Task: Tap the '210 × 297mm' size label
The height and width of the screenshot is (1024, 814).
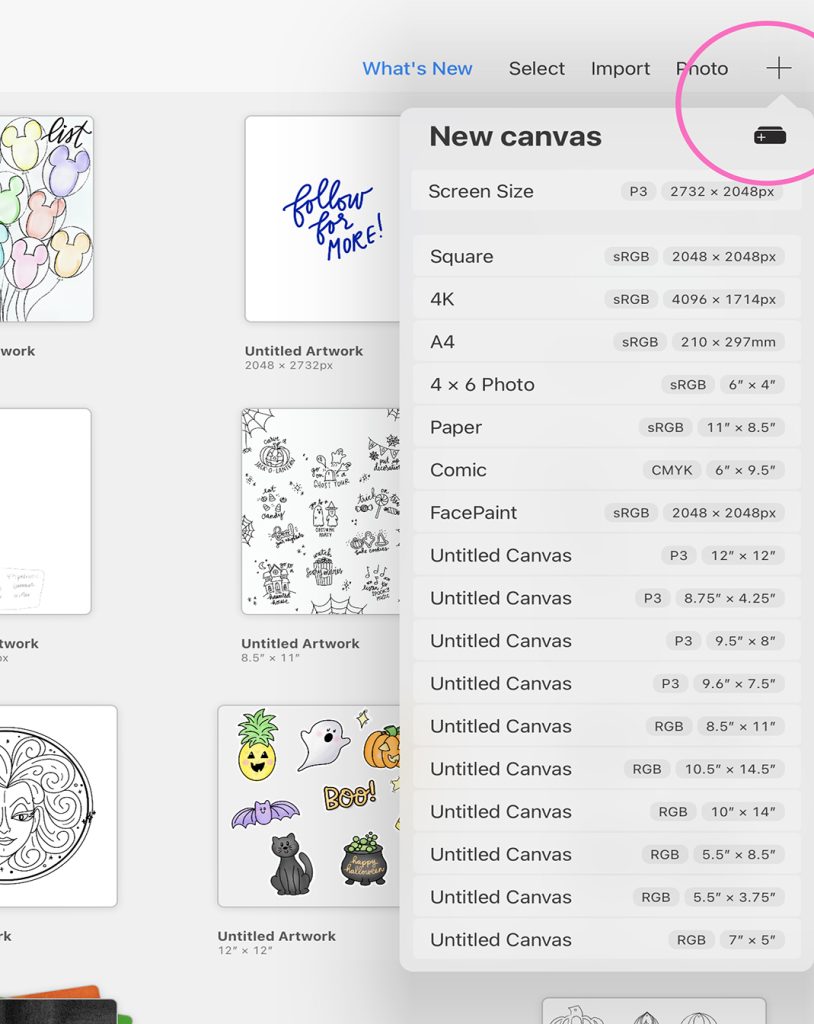Action: 728,342
